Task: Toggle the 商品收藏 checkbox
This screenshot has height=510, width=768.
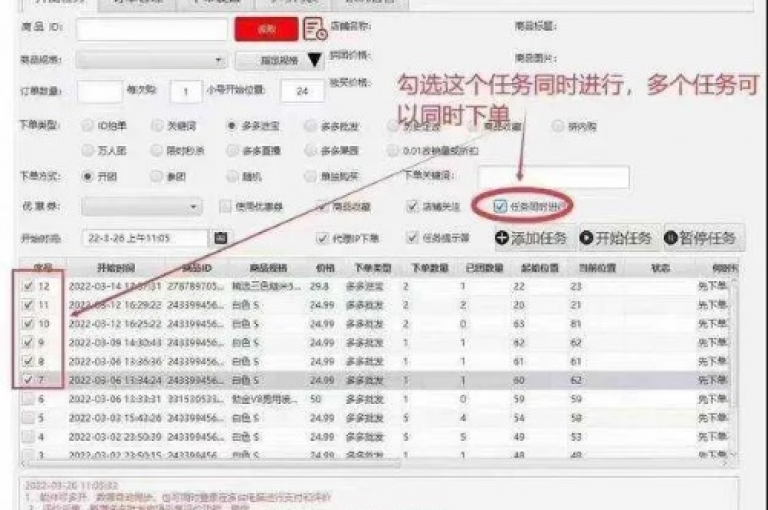Action: (x=322, y=206)
